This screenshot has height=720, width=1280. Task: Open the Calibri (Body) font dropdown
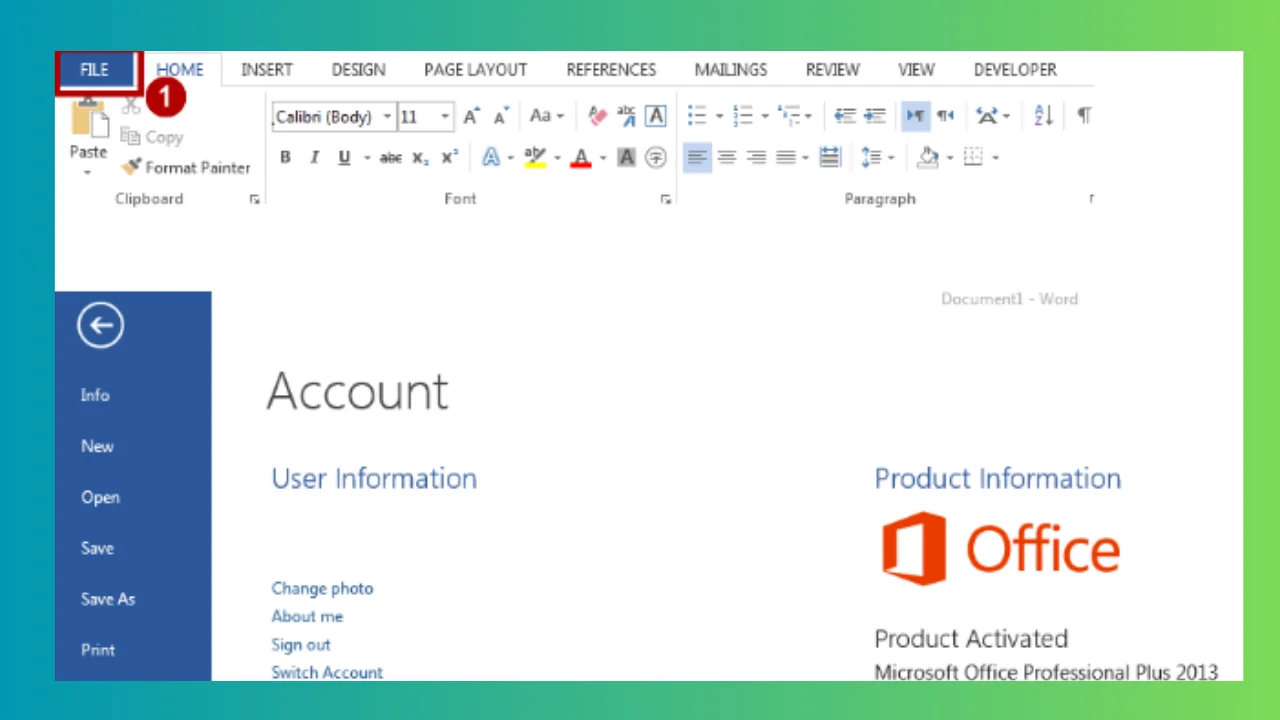pos(387,117)
